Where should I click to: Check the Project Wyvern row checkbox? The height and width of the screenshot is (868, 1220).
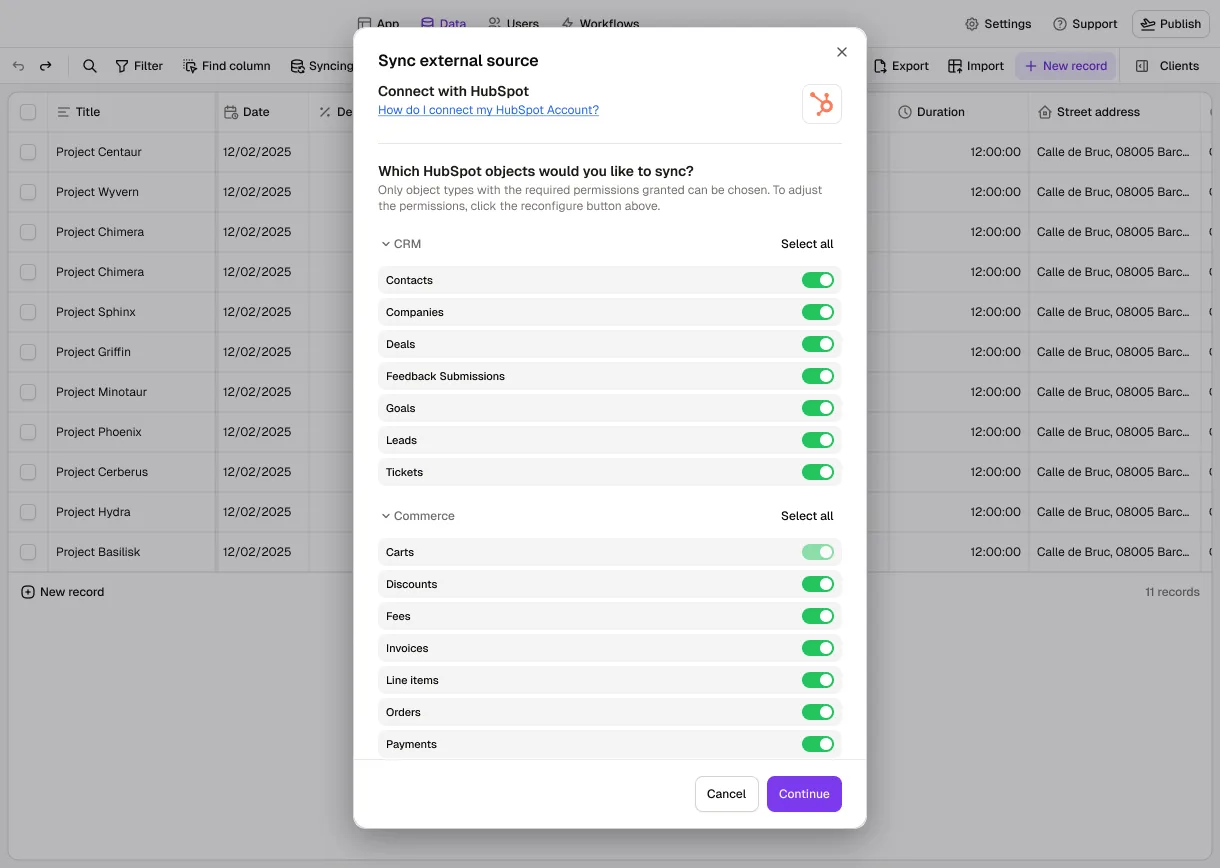coord(28,192)
